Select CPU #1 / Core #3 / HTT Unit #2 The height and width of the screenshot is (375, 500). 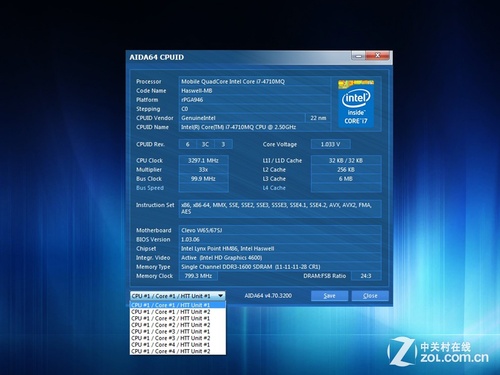[178, 338]
